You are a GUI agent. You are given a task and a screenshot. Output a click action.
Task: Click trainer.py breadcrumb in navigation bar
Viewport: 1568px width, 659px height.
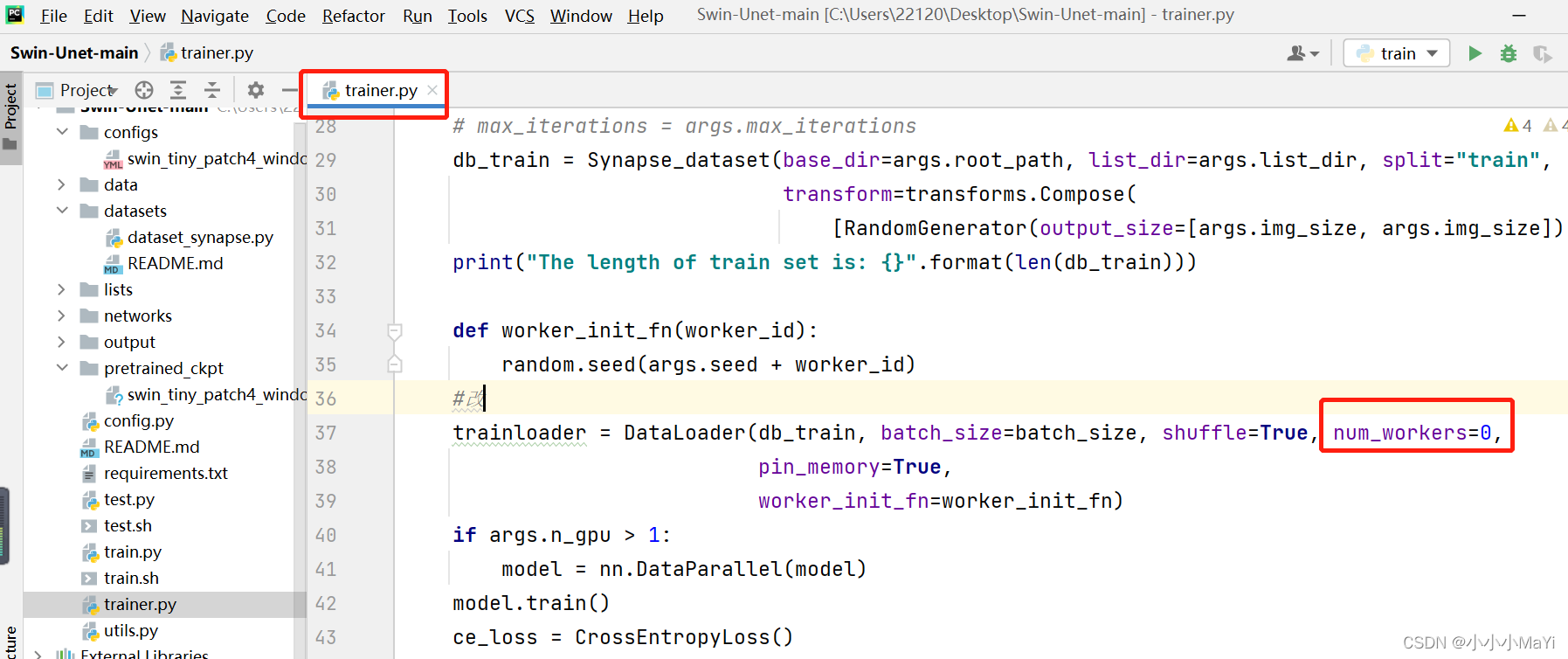pyautogui.click(x=207, y=53)
